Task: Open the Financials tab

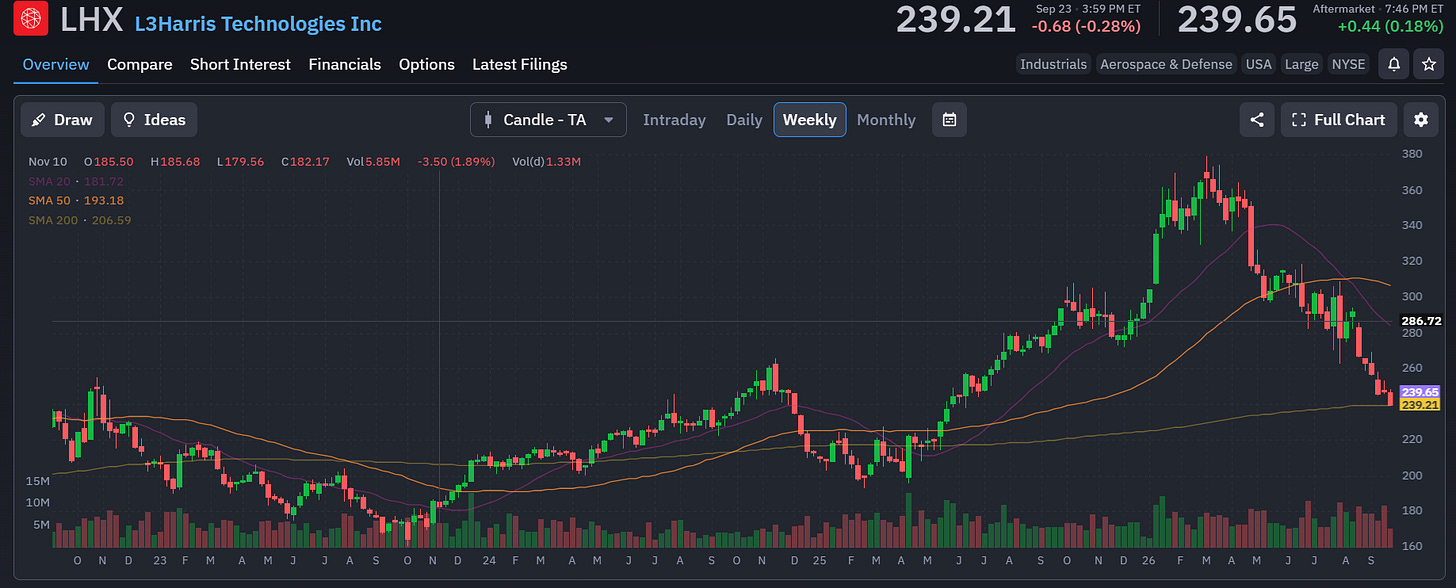Action: click(345, 64)
